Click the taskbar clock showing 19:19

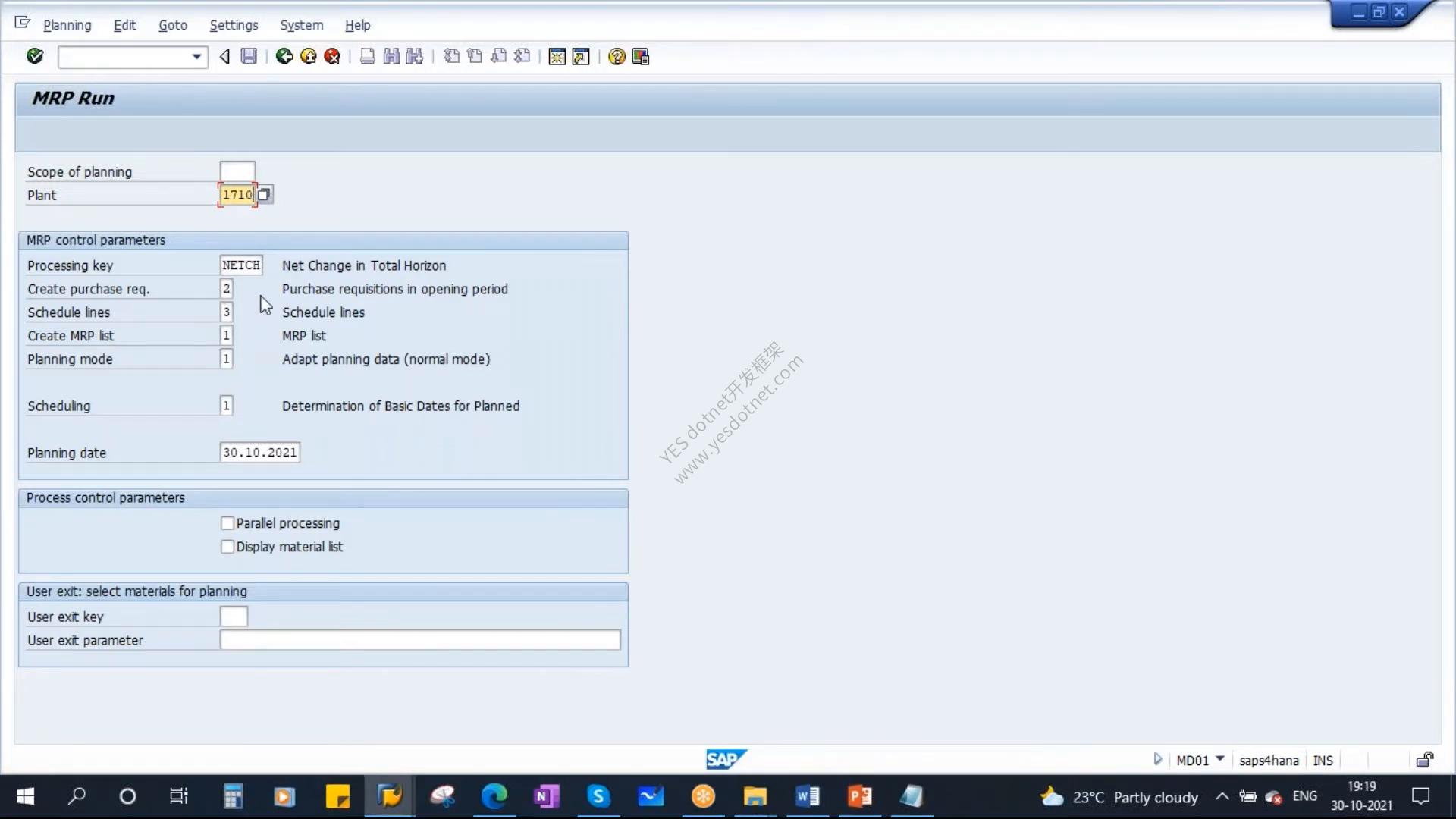tap(1361, 796)
